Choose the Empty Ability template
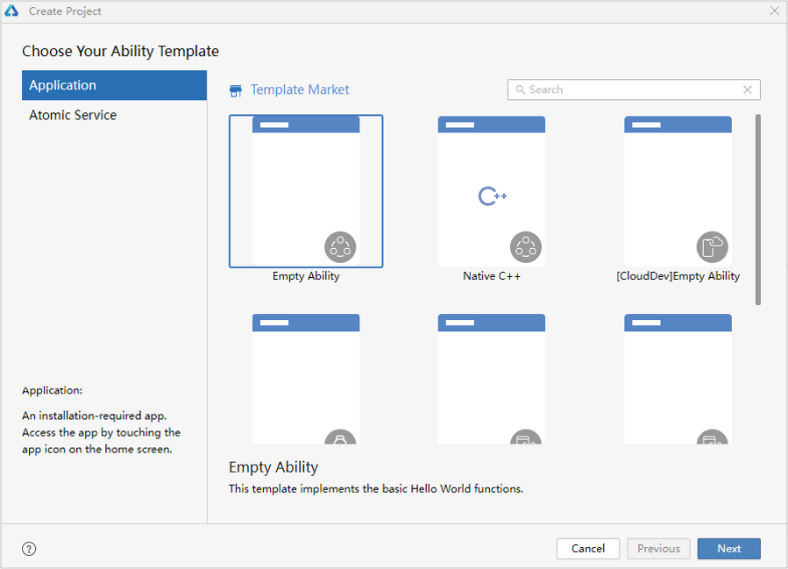 point(306,192)
